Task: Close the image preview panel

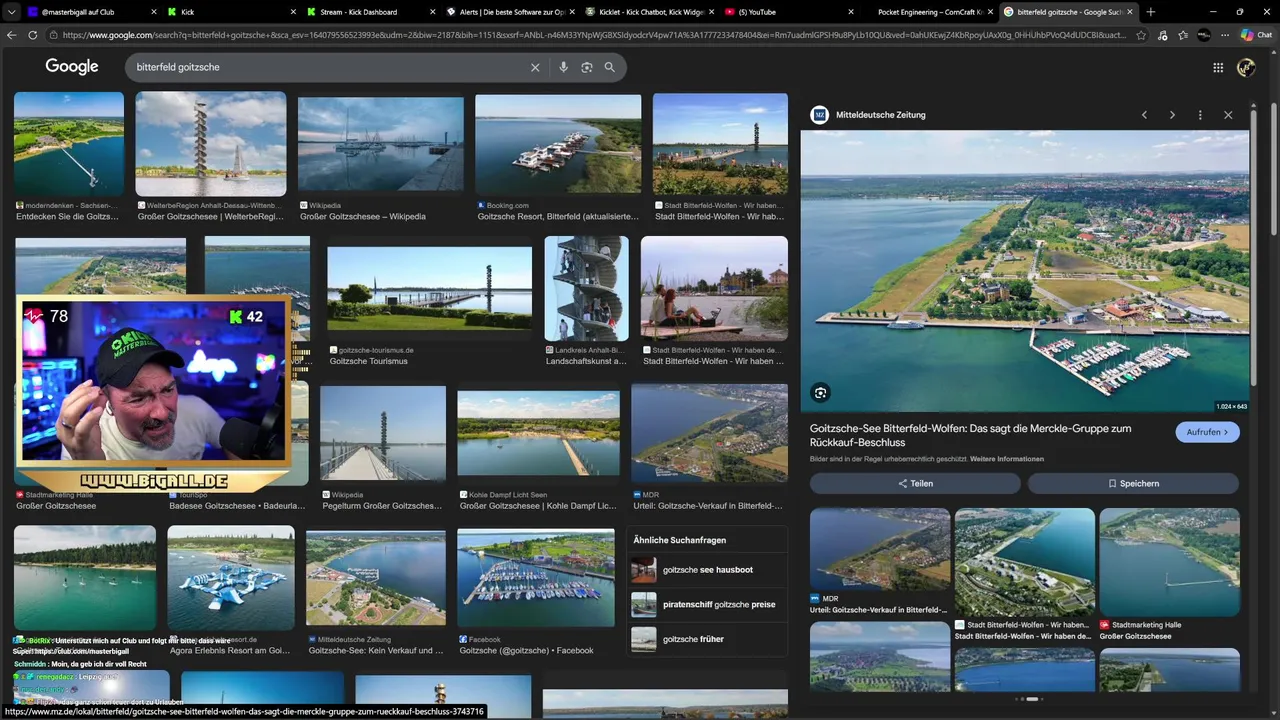Action: pos(1228,115)
